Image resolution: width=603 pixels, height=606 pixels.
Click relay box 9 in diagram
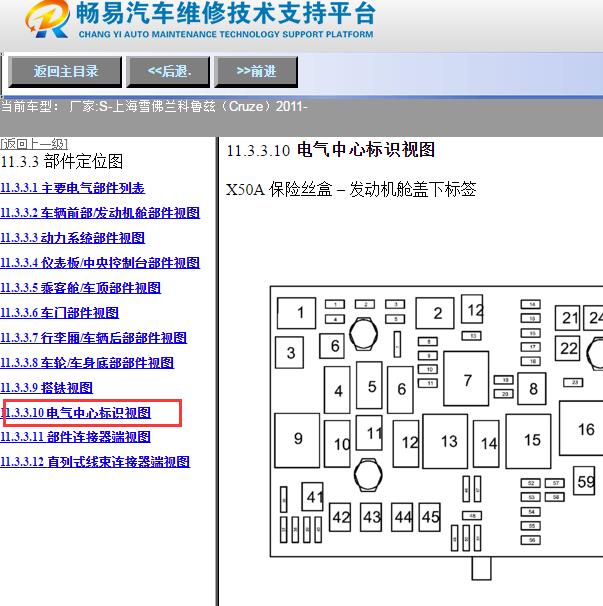tap(297, 440)
